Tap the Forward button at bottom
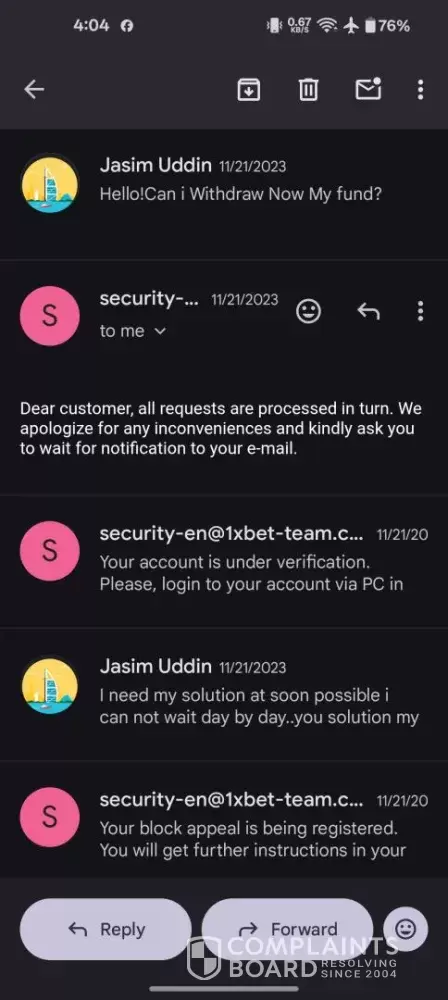Screen dimensions: 448x1000 coord(287,929)
